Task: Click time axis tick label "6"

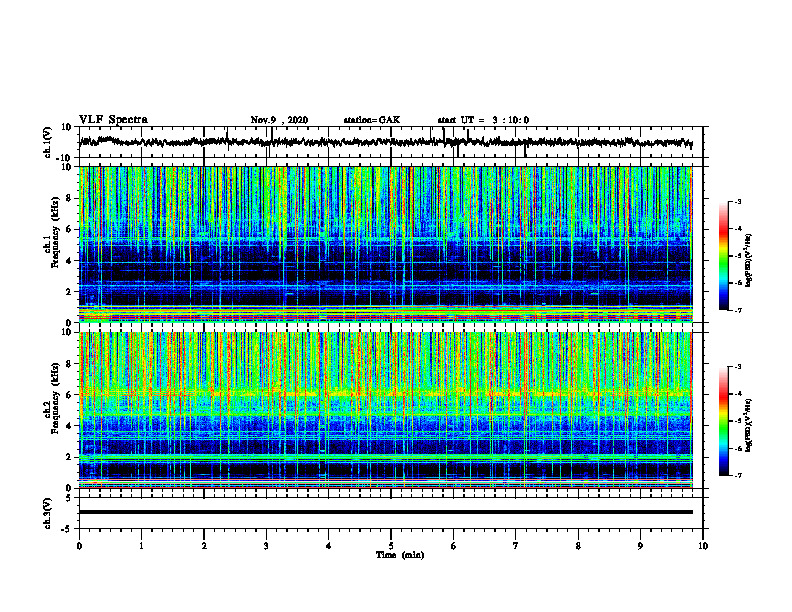Action: 454,546
